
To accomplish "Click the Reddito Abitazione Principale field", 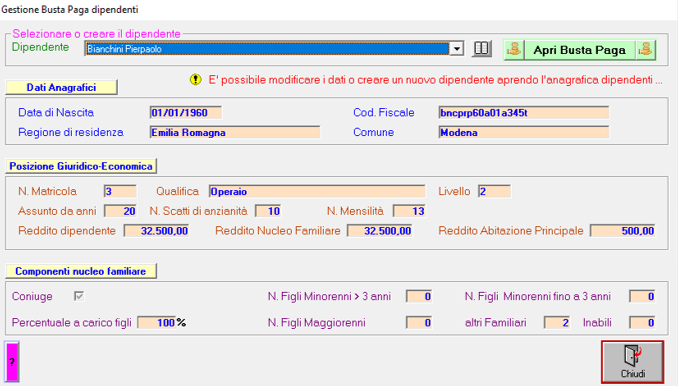I will pos(623,231).
